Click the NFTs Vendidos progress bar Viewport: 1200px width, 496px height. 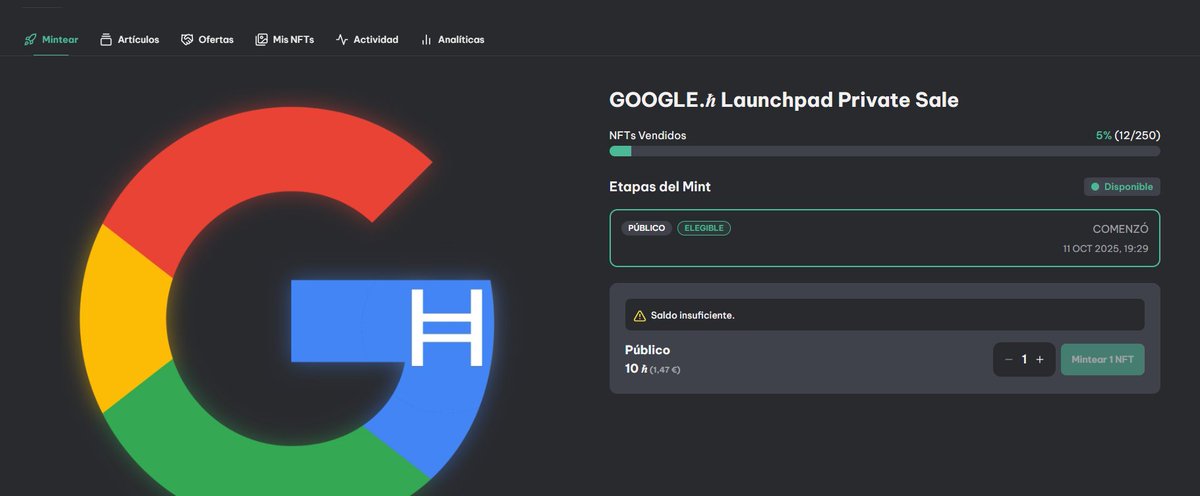click(885, 151)
